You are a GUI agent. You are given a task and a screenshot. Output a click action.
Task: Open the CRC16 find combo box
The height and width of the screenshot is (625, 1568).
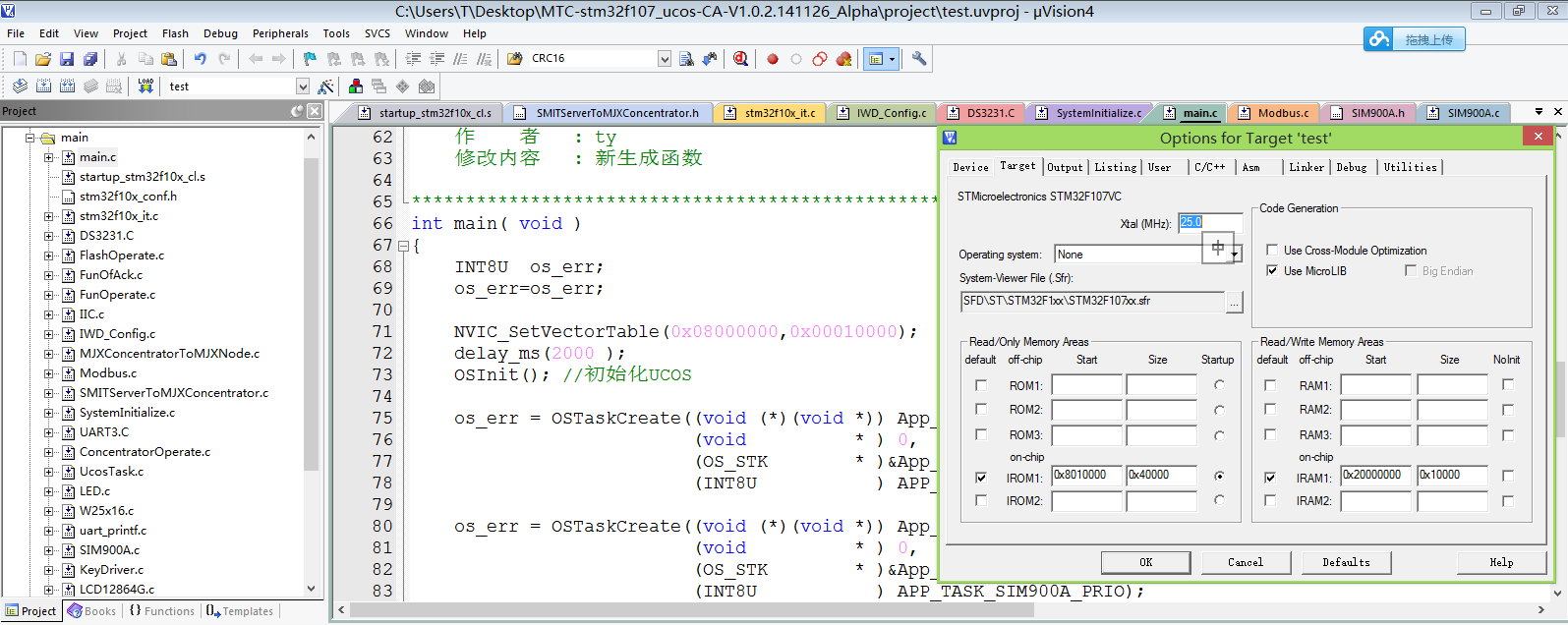click(665, 59)
